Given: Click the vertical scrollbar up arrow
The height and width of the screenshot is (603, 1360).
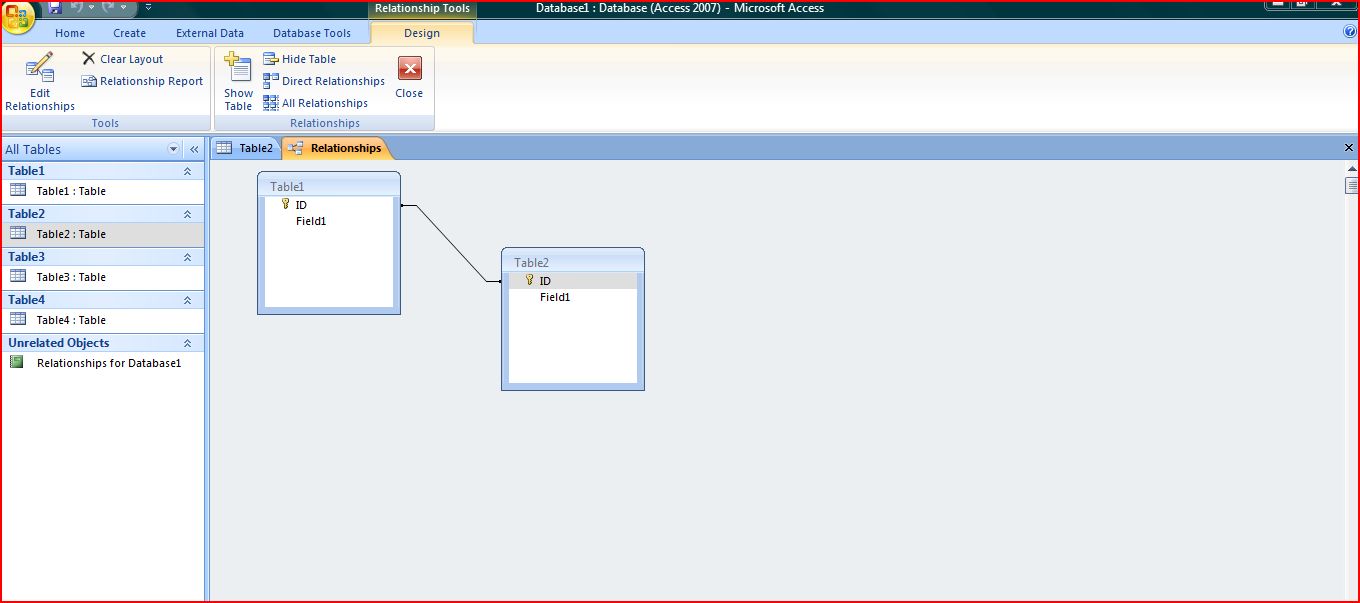Looking at the screenshot, I should pyautogui.click(x=1352, y=169).
